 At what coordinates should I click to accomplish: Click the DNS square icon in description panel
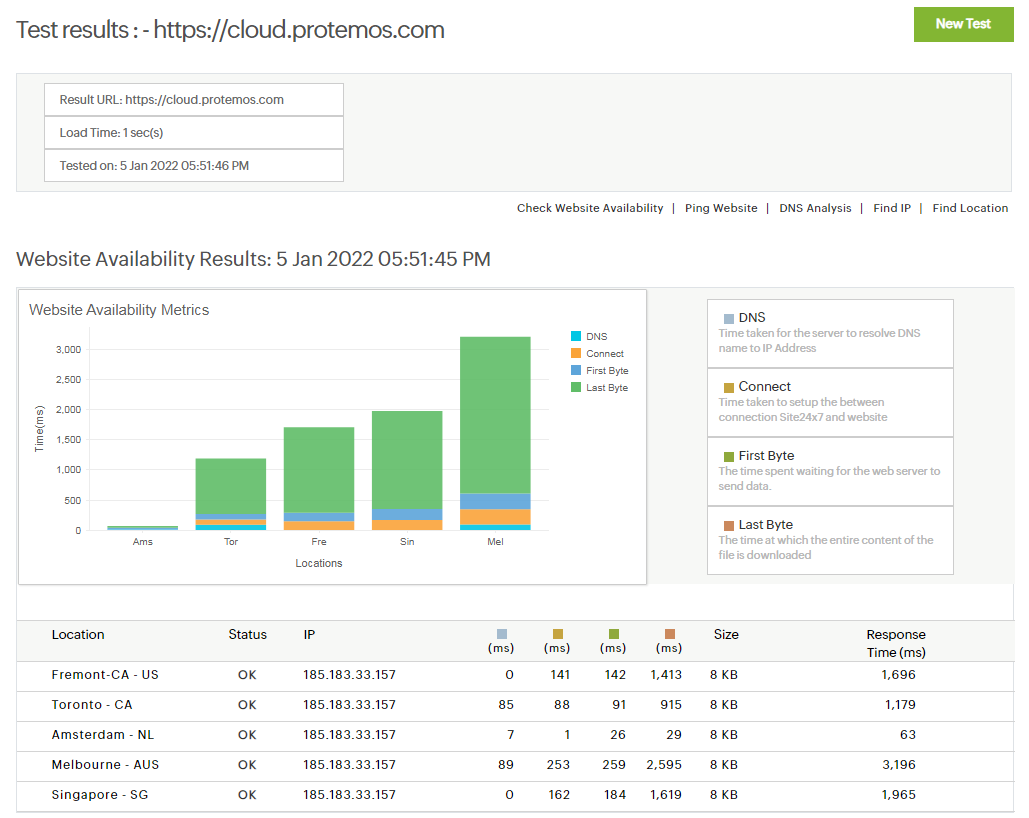click(x=729, y=319)
